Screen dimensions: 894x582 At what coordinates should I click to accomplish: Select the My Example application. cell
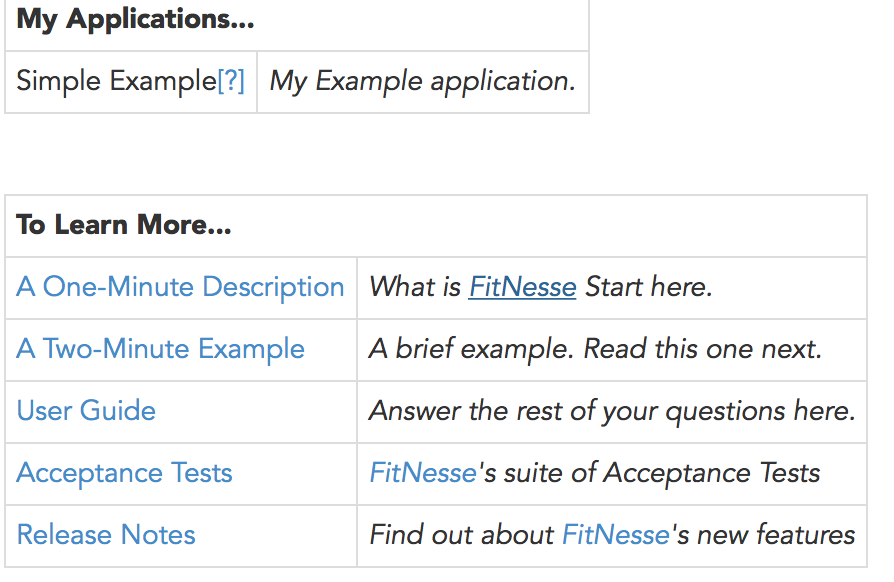click(x=422, y=81)
